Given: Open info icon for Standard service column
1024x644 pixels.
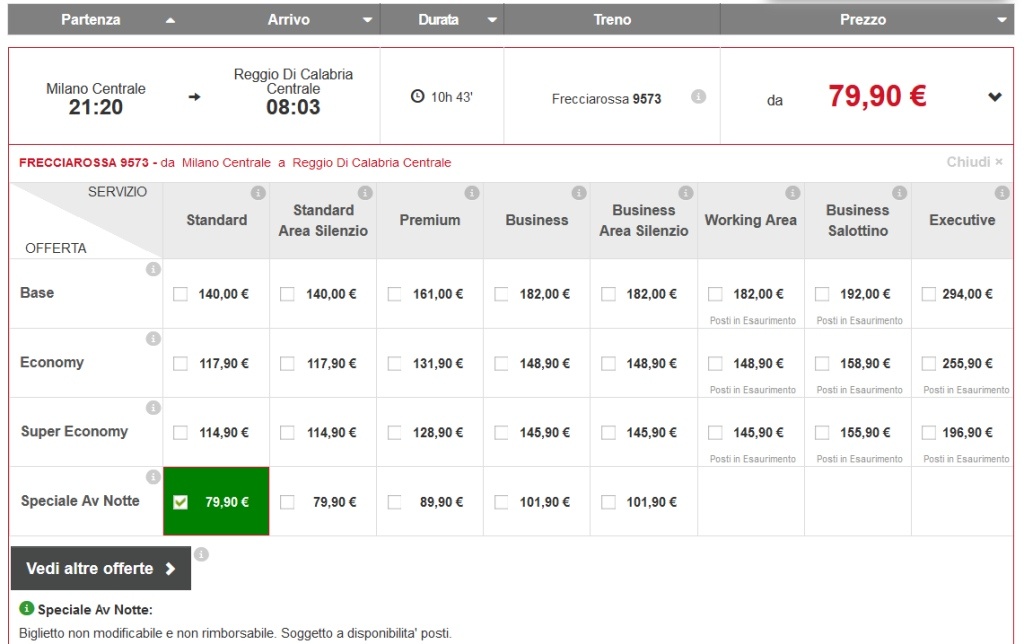Looking at the screenshot, I should [258, 193].
